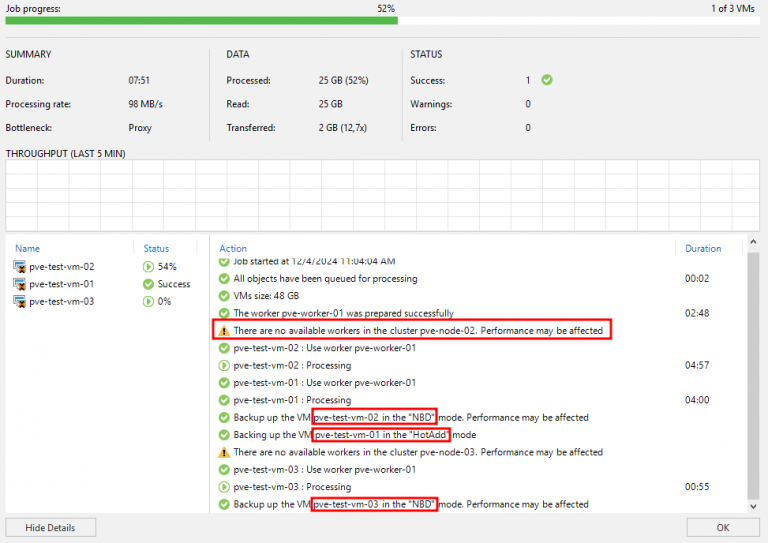Click check icon for 'All objects have been queued'
768x543 pixels.
pyautogui.click(x=224, y=279)
